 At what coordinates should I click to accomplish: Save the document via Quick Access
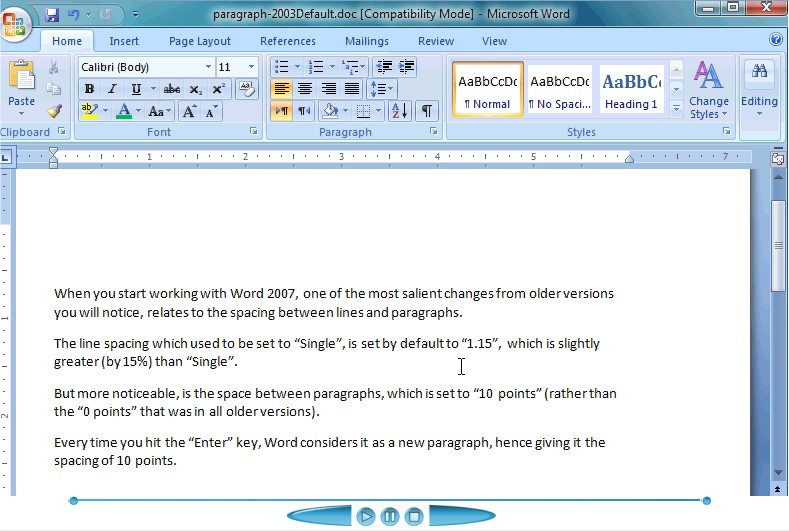(x=52, y=15)
